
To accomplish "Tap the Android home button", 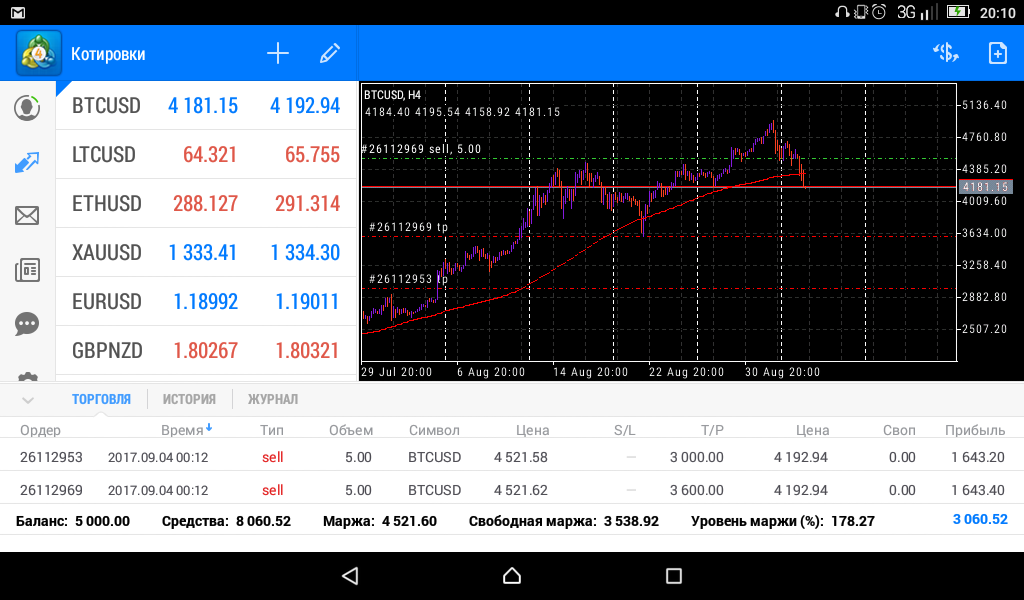I will click(x=512, y=576).
